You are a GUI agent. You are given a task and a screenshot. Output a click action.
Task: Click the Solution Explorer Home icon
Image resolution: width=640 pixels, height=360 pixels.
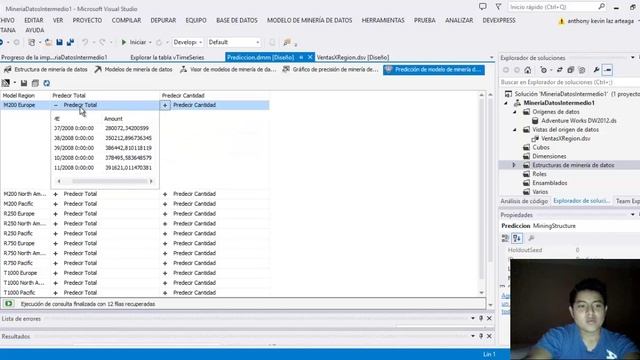528,70
